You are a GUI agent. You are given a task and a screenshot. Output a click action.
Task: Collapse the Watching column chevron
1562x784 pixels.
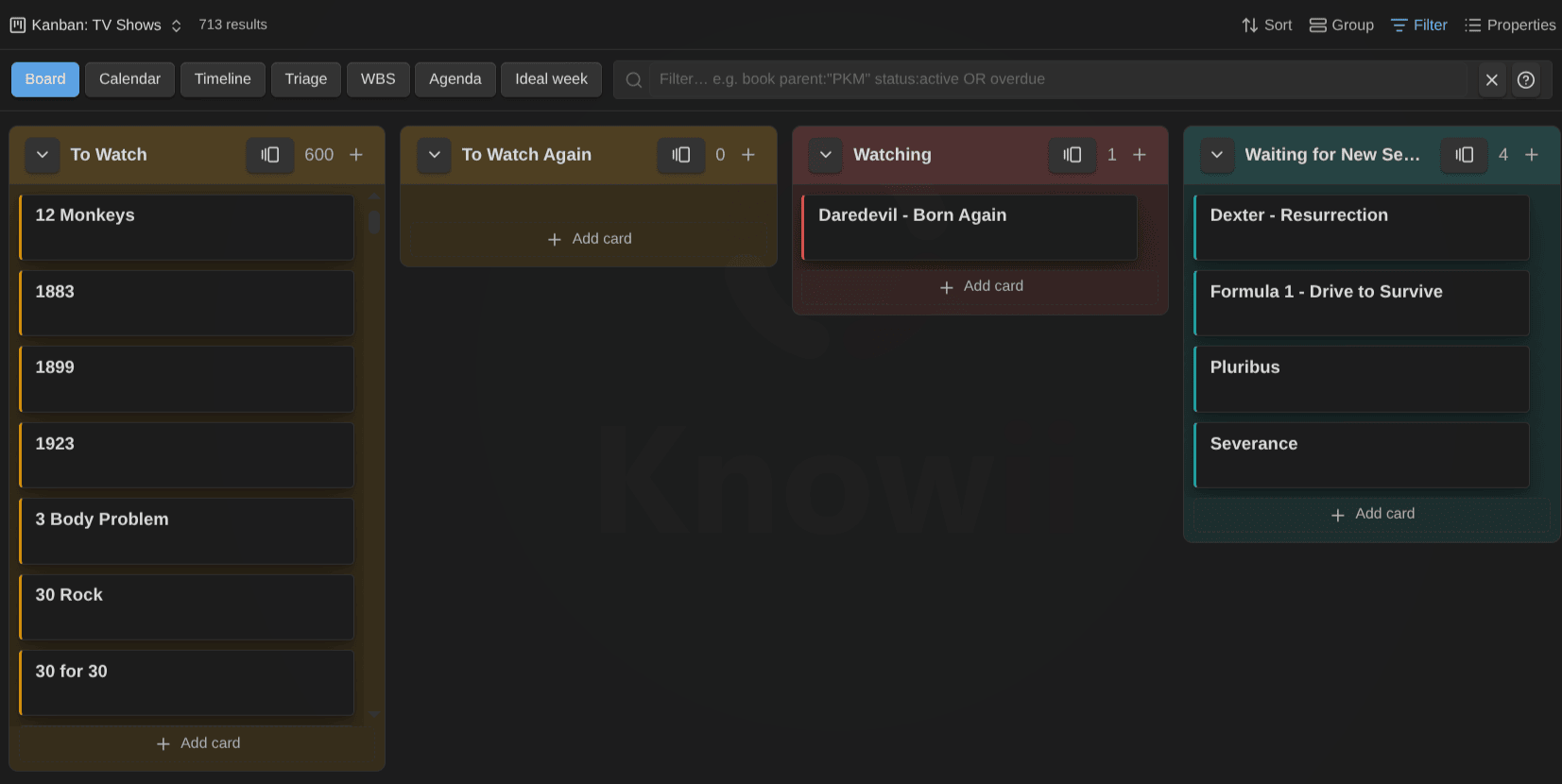[x=826, y=155]
